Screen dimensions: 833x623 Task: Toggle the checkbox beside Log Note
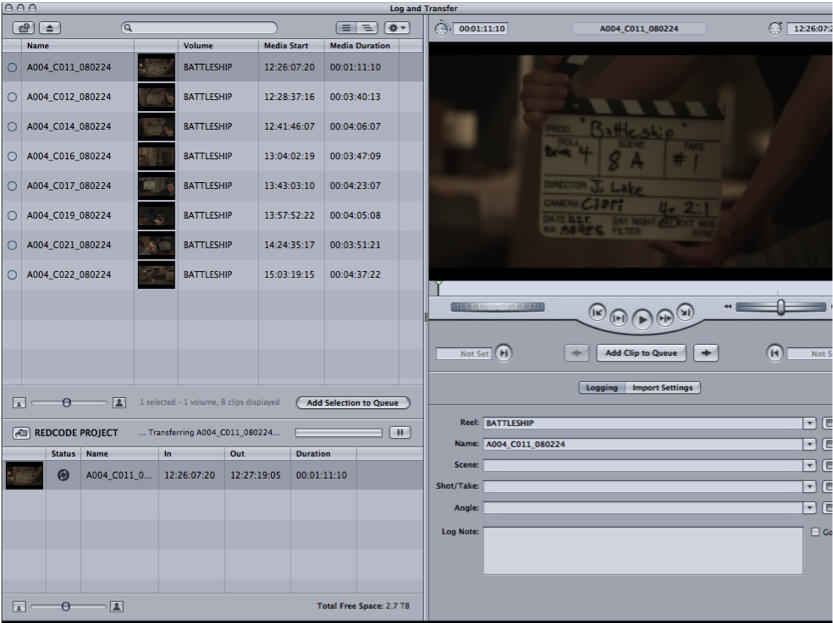click(x=815, y=532)
